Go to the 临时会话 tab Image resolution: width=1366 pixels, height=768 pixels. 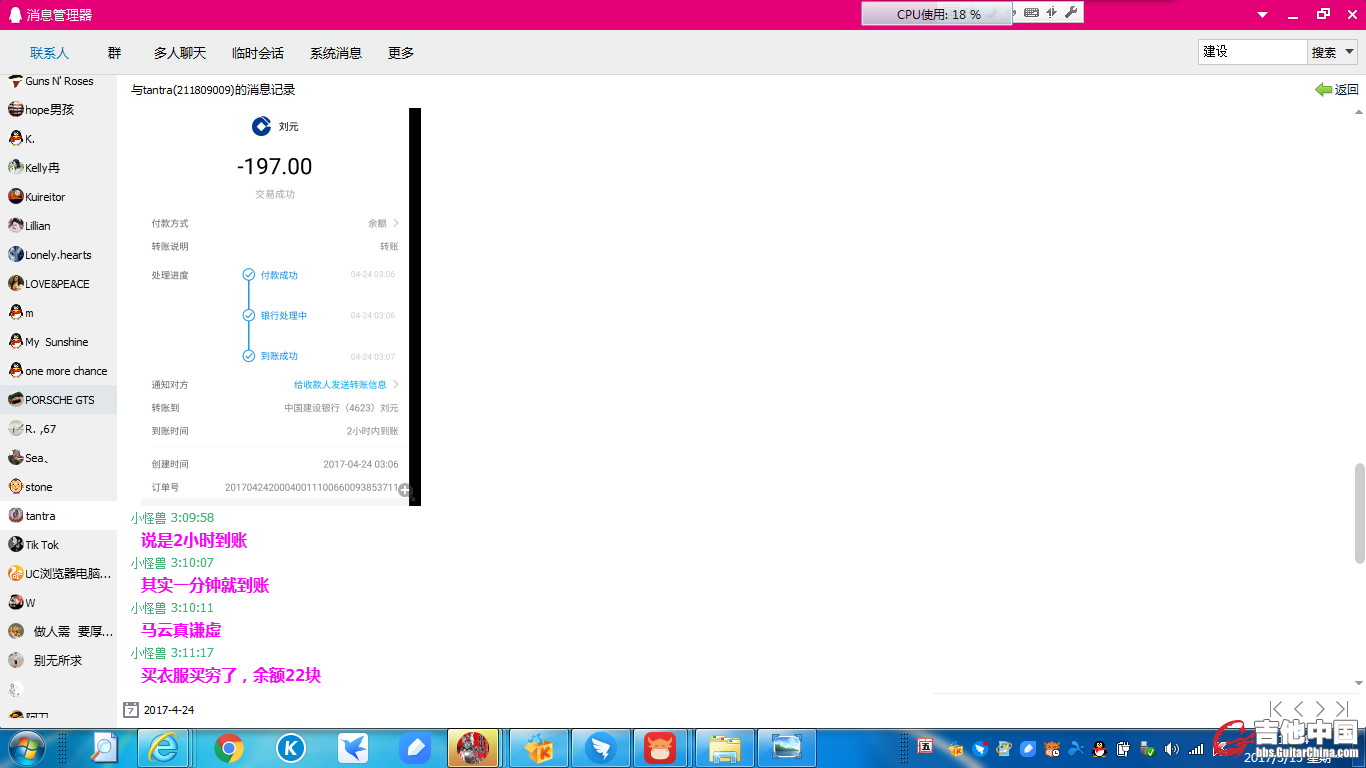(257, 53)
